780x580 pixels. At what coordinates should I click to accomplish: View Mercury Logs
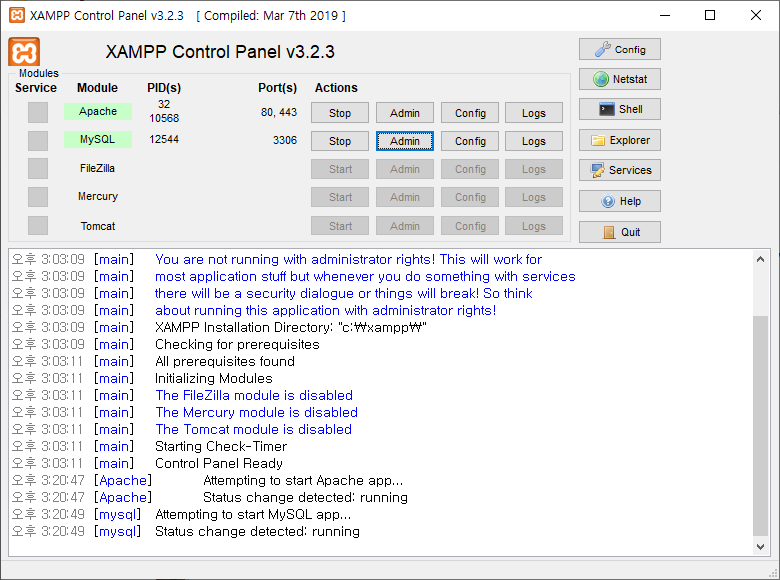534,197
